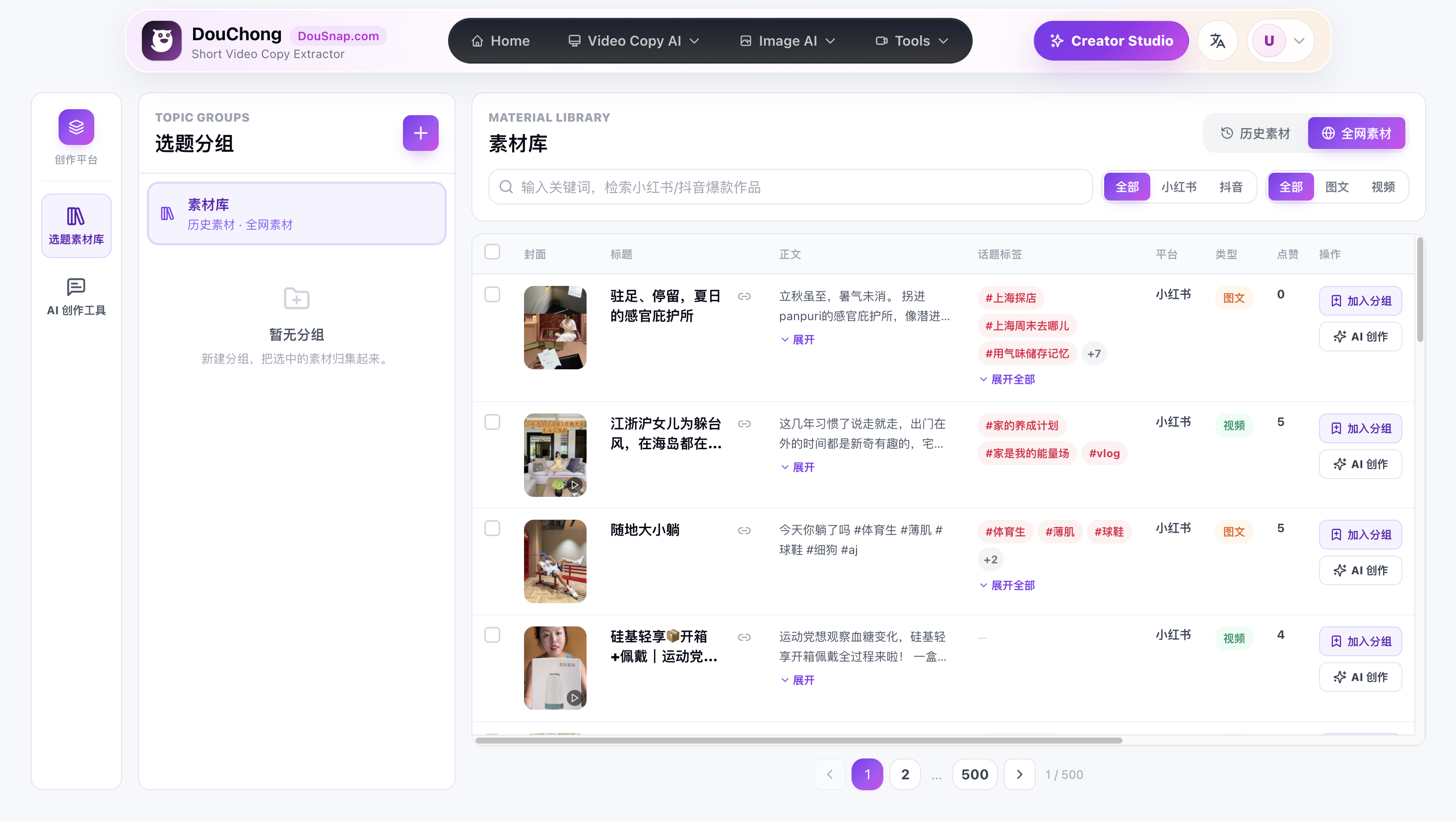Click link icon next to 驻足、停留 title
The image size is (1456, 822).
pyautogui.click(x=744, y=296)
